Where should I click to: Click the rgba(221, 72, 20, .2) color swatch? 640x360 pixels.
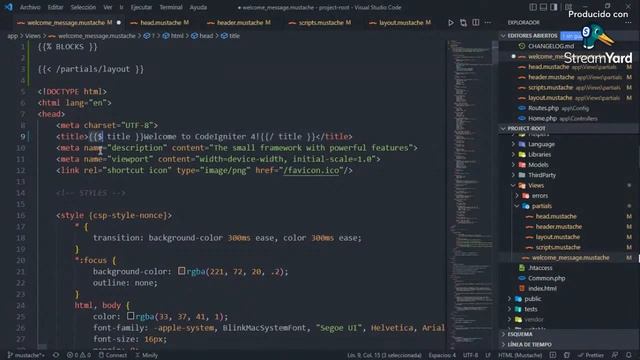[x=182, y=271]
